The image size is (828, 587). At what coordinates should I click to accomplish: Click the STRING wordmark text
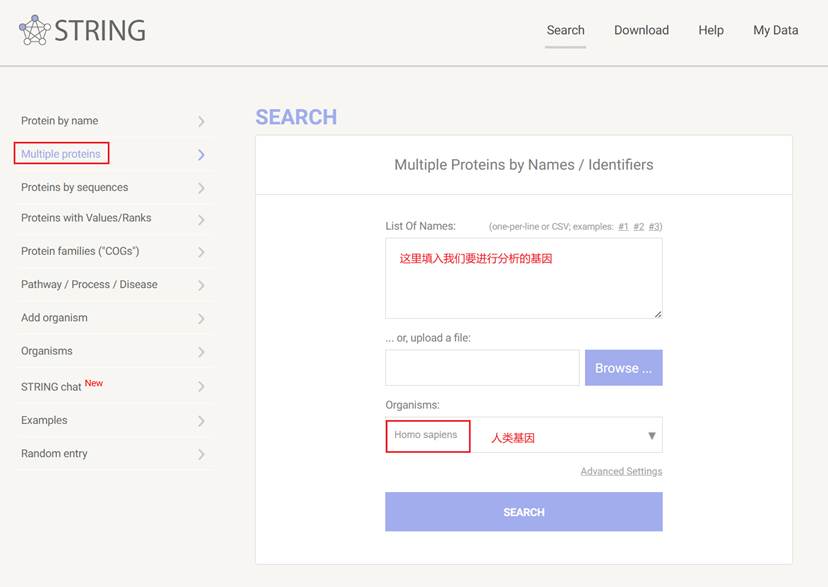click(100, 31)
